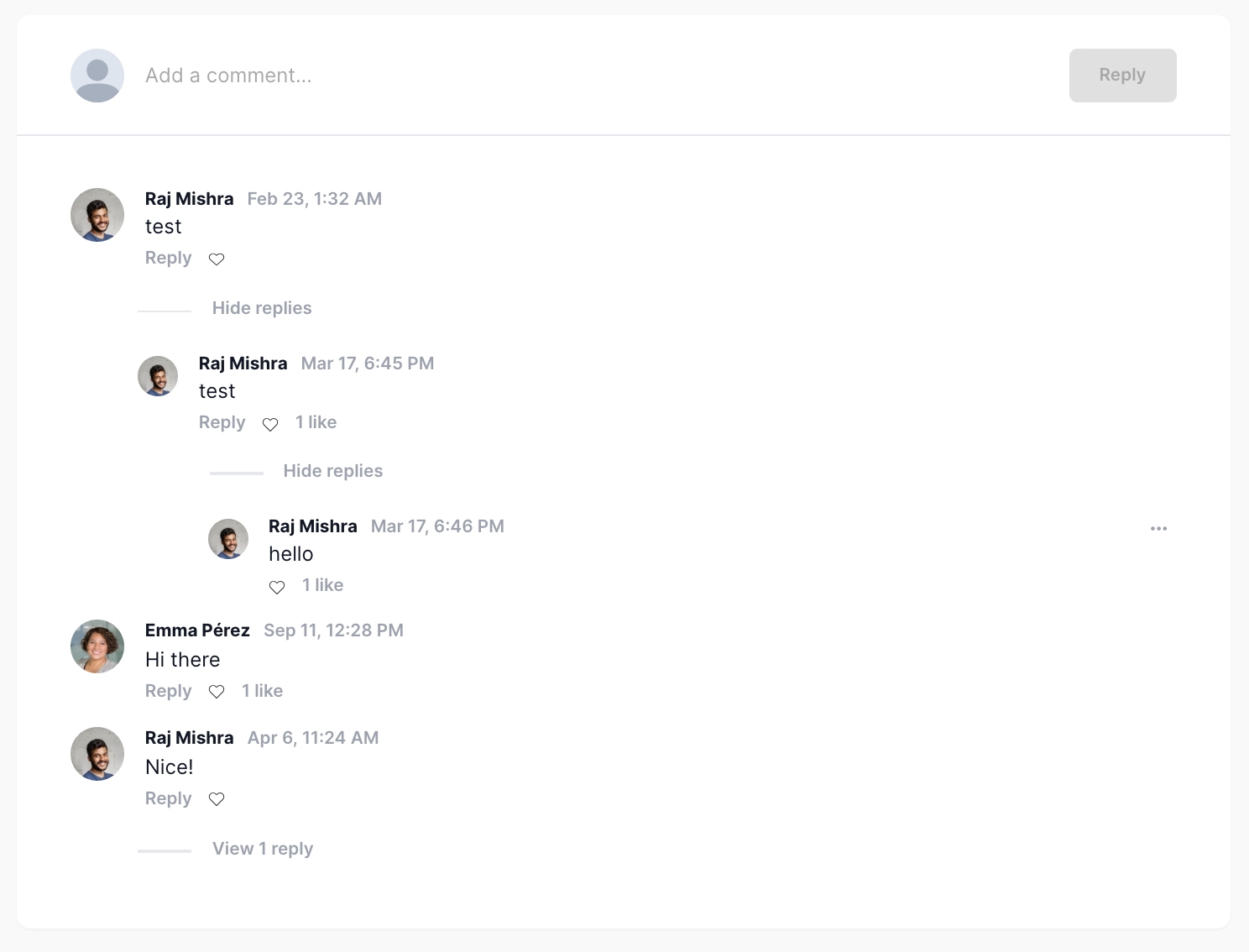
Task: Open three-dot menu on "hello" comment
Action: 1158,529
